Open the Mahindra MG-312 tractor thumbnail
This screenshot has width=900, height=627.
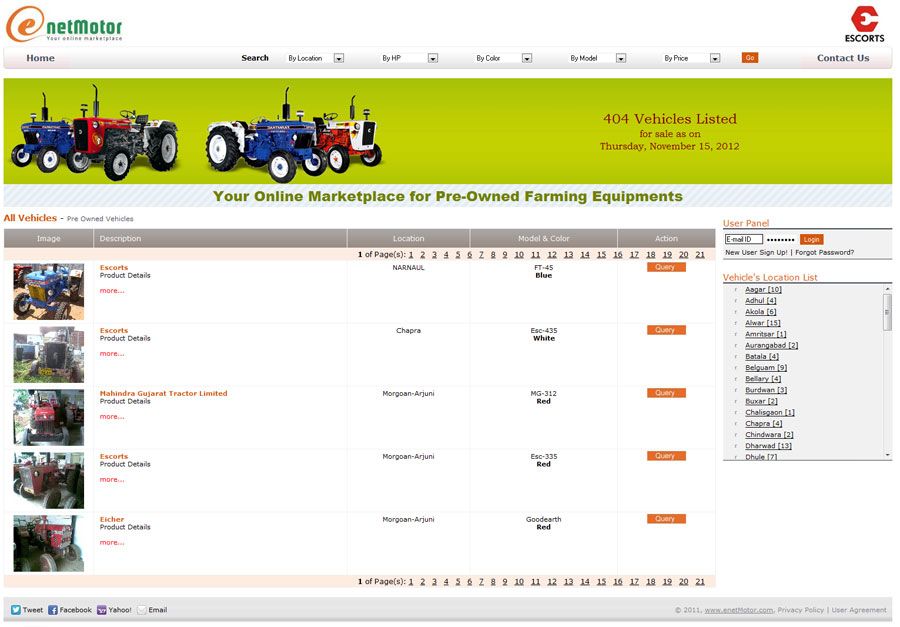point(49,417)
